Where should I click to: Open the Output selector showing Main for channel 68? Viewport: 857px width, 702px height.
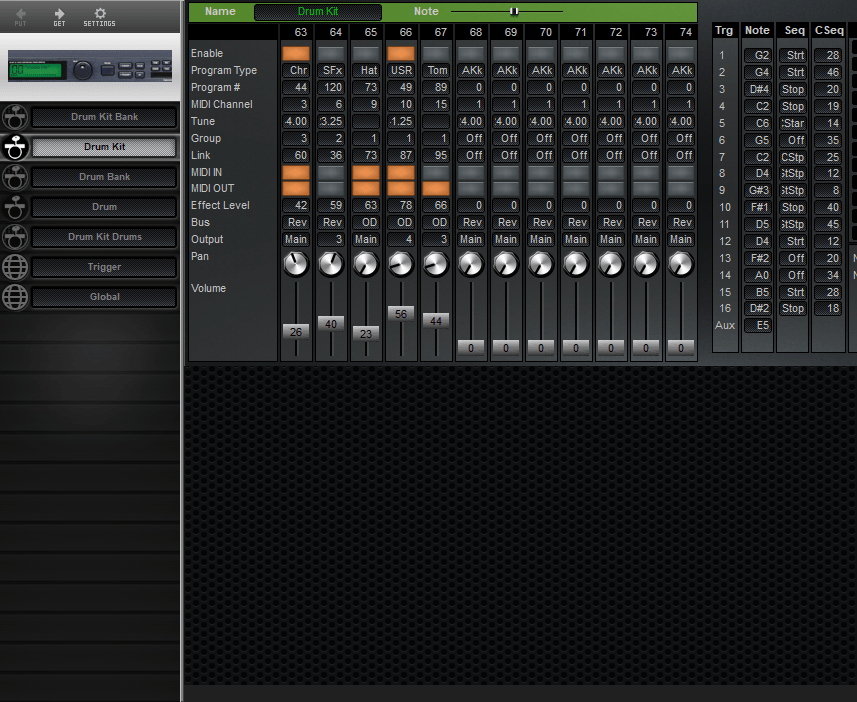tap(471, 239)
